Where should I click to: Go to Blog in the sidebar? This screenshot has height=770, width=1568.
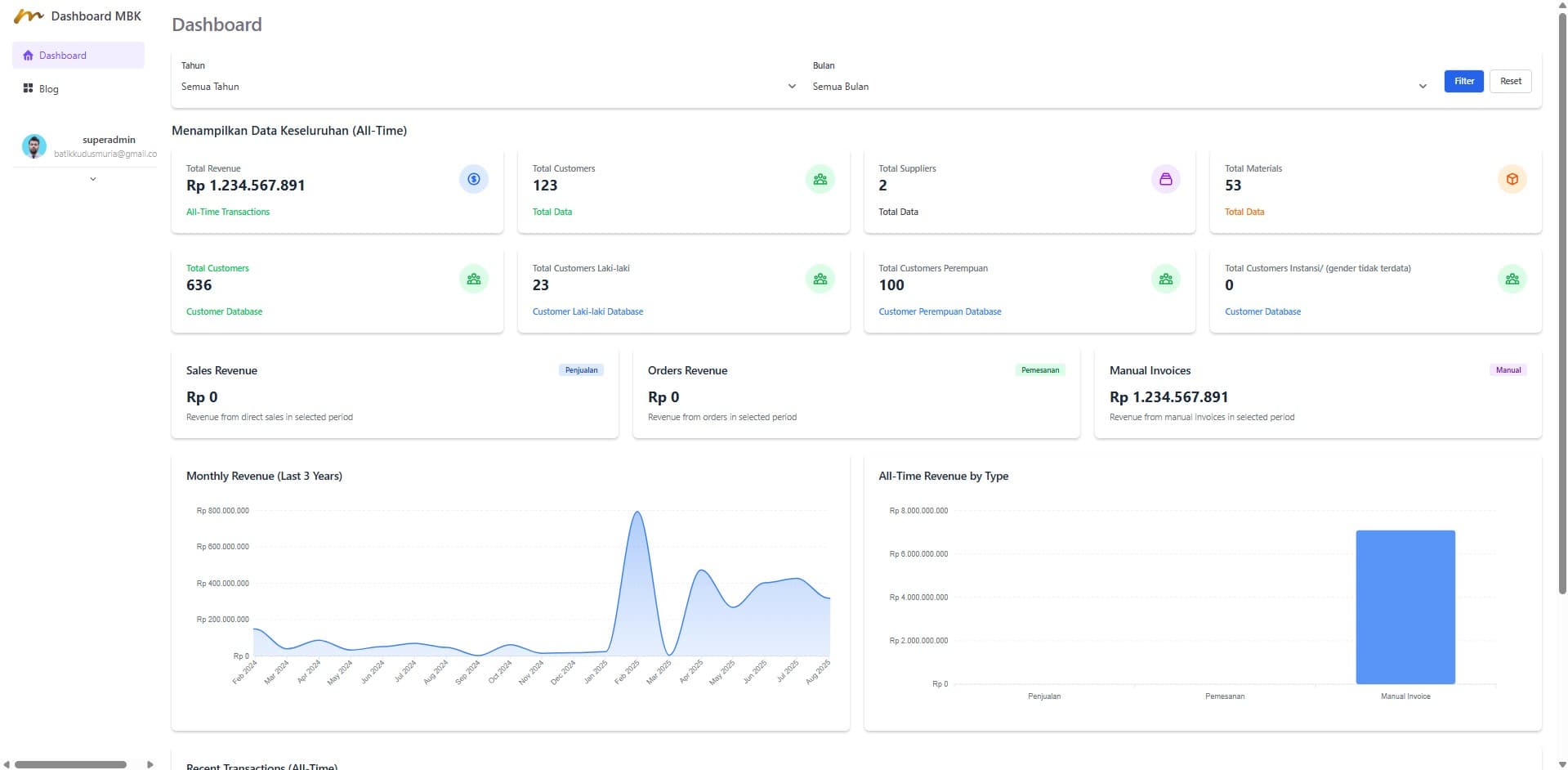[x=48, y=89]
